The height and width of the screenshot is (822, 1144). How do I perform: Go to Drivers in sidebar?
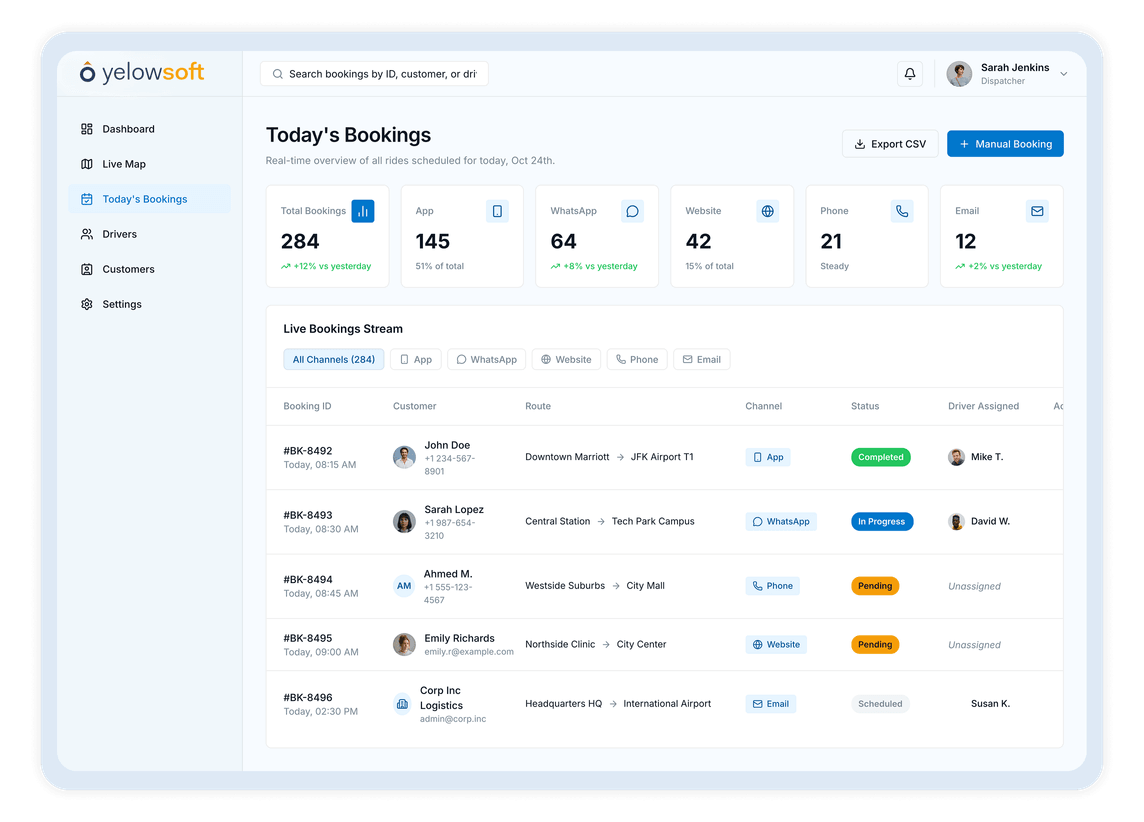[119, 234]
